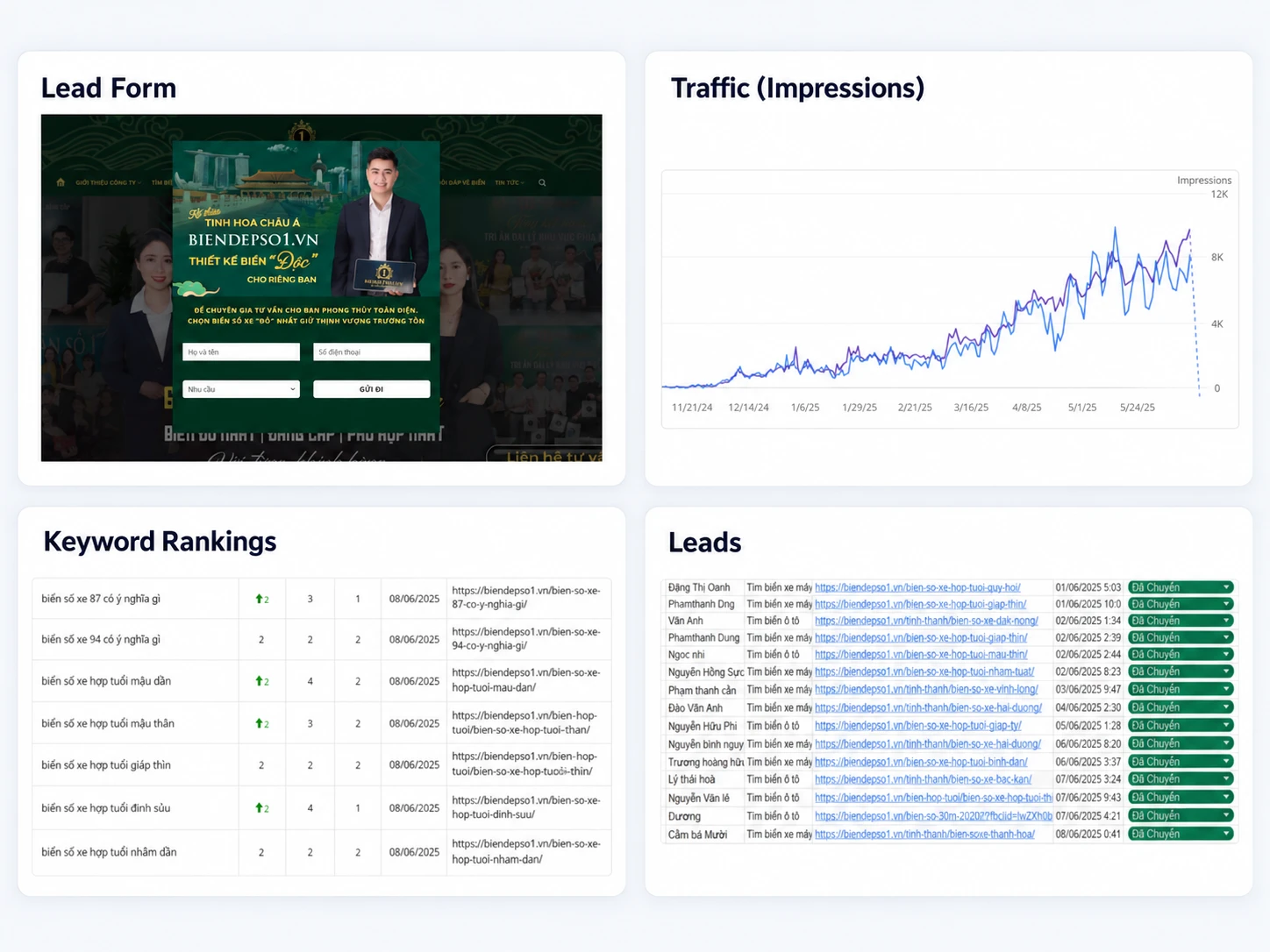
Task: Click the URL ending '87-co-y-nghia-gi/'
Action: (526, 598)
